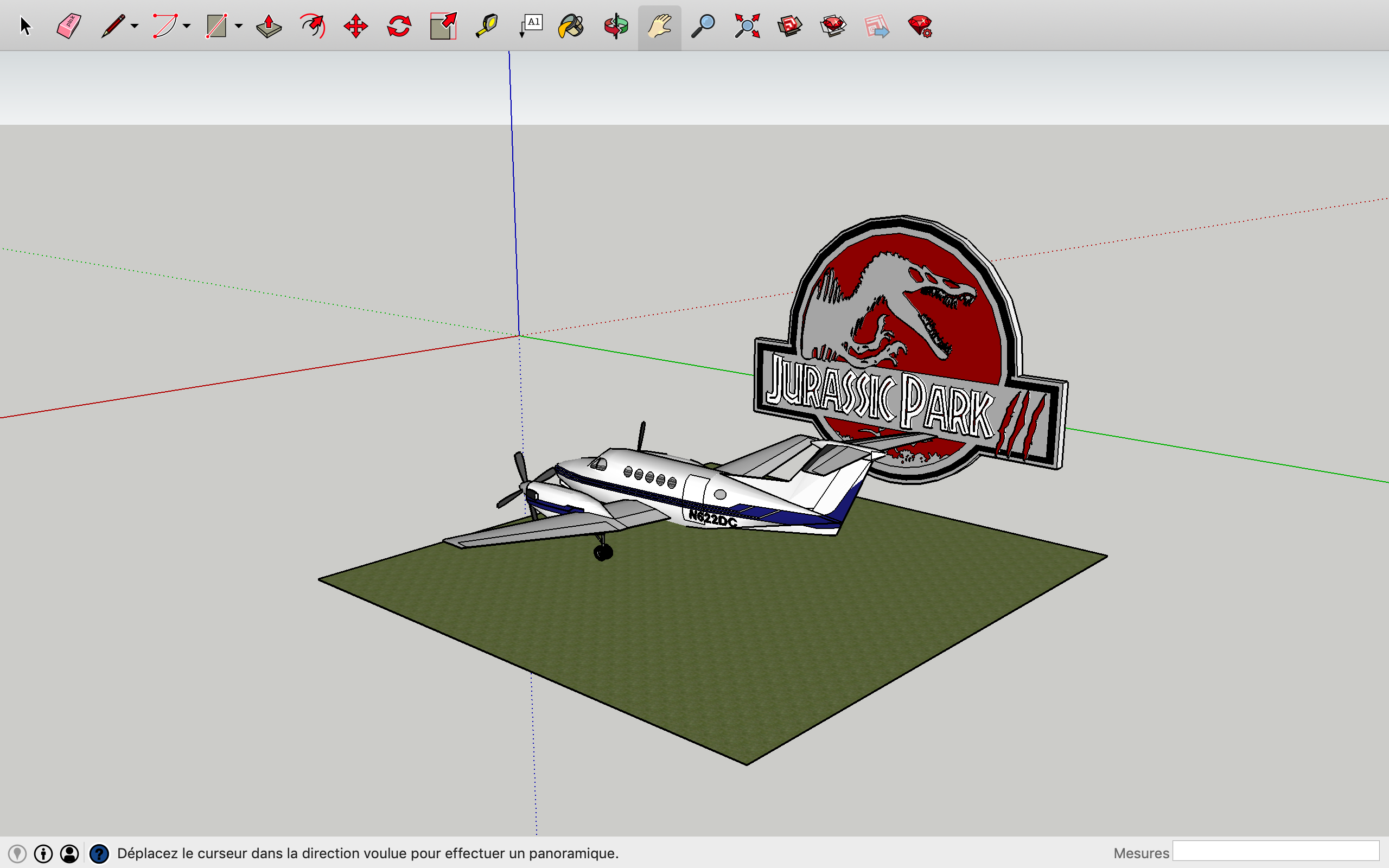Activate the Push/Pull tool
The height and width of the screenshot is (868, 1389).
[x=269, y=26]
